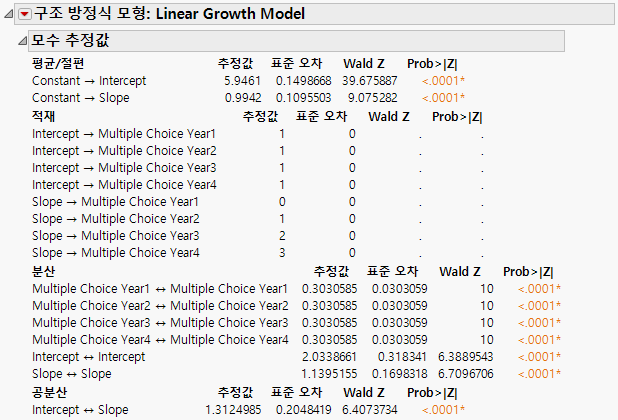Screen dimensions: 618x420
Task: Select the 공분산 table heading
Action: pos(49,393)
